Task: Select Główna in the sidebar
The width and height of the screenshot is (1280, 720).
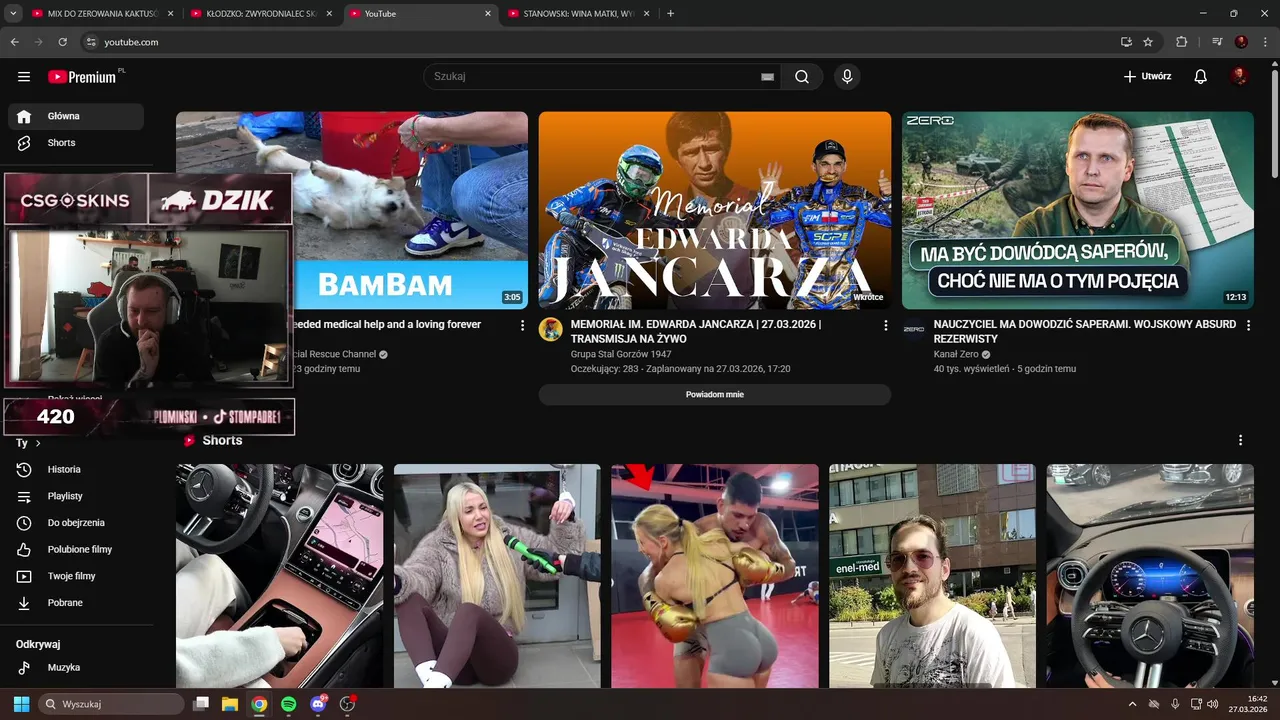Action: pos(76,116)
